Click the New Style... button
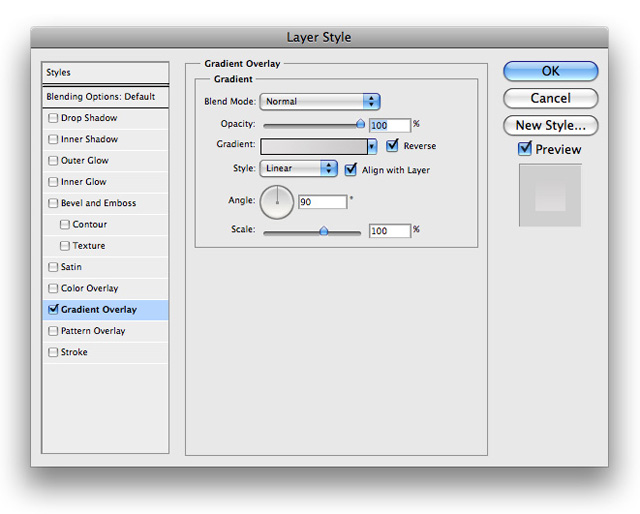This screenshot has width=640, height=514. [x=551, y=125]
